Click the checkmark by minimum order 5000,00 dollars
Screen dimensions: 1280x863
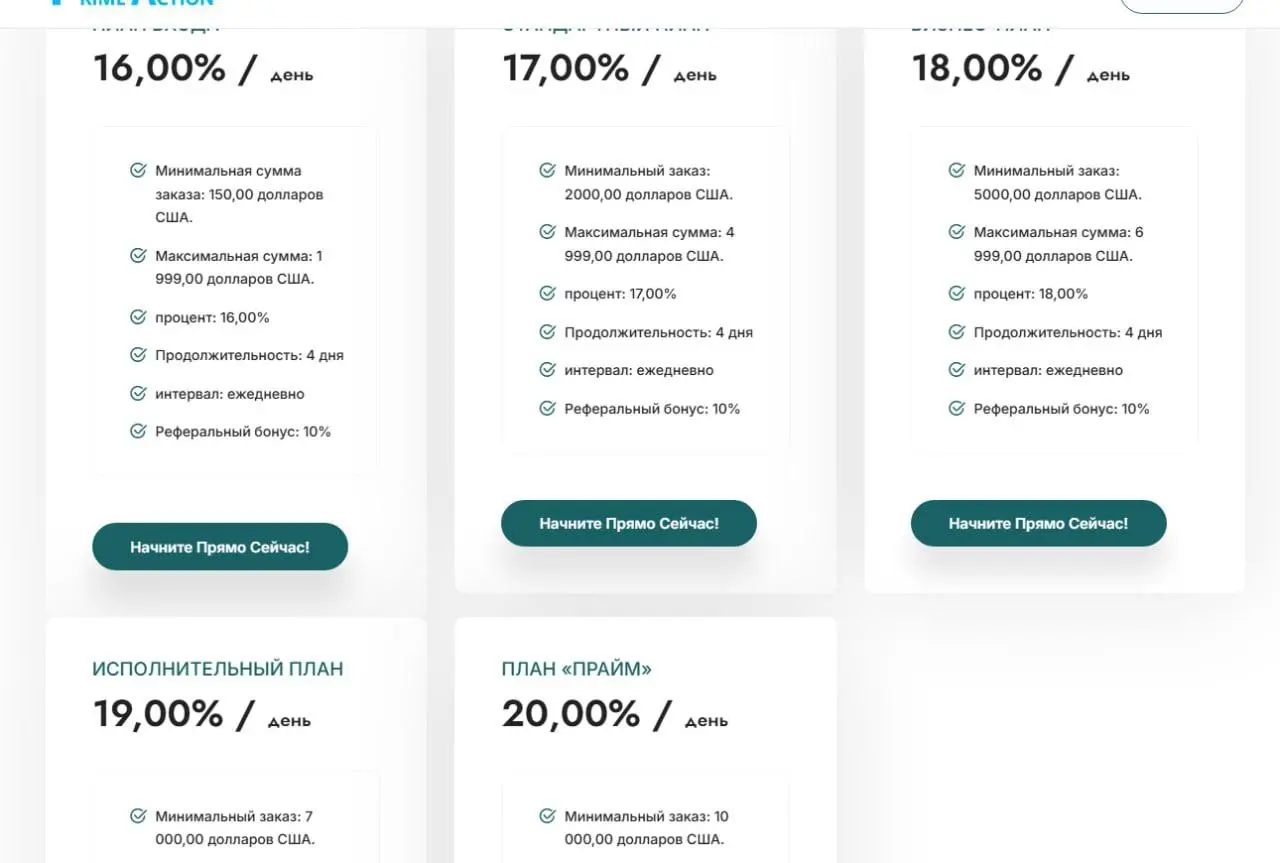(x=957, y=171)
